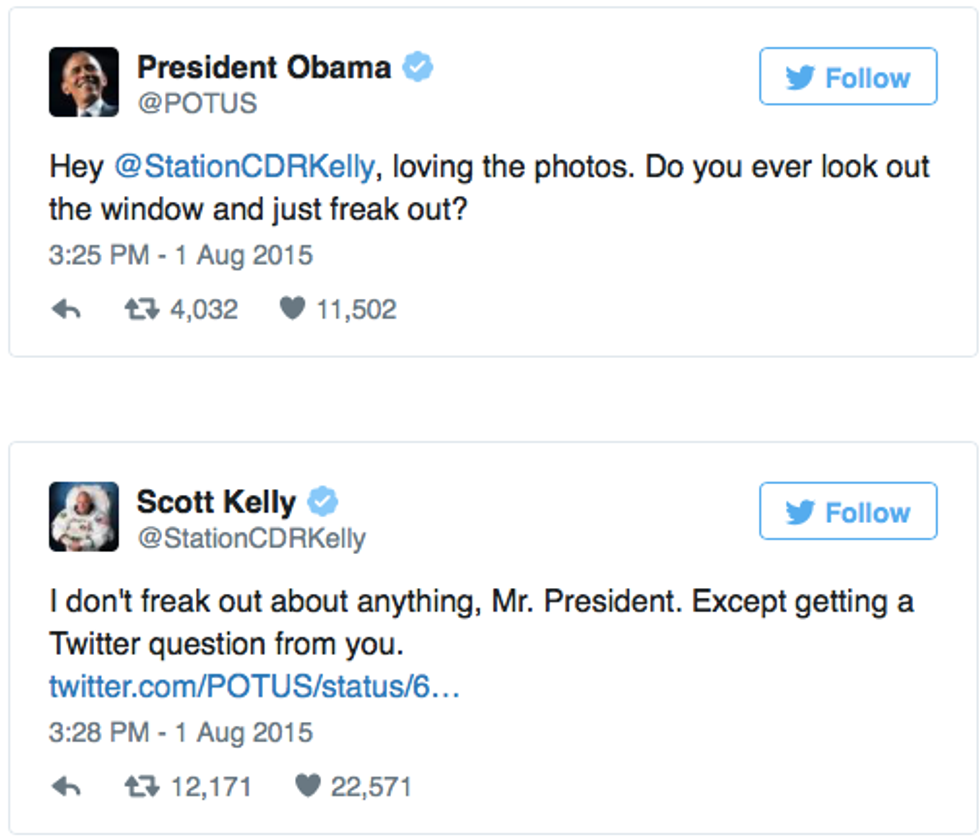Retweet President Obama's tweet
980x840 pixels.
click(140, 310)
